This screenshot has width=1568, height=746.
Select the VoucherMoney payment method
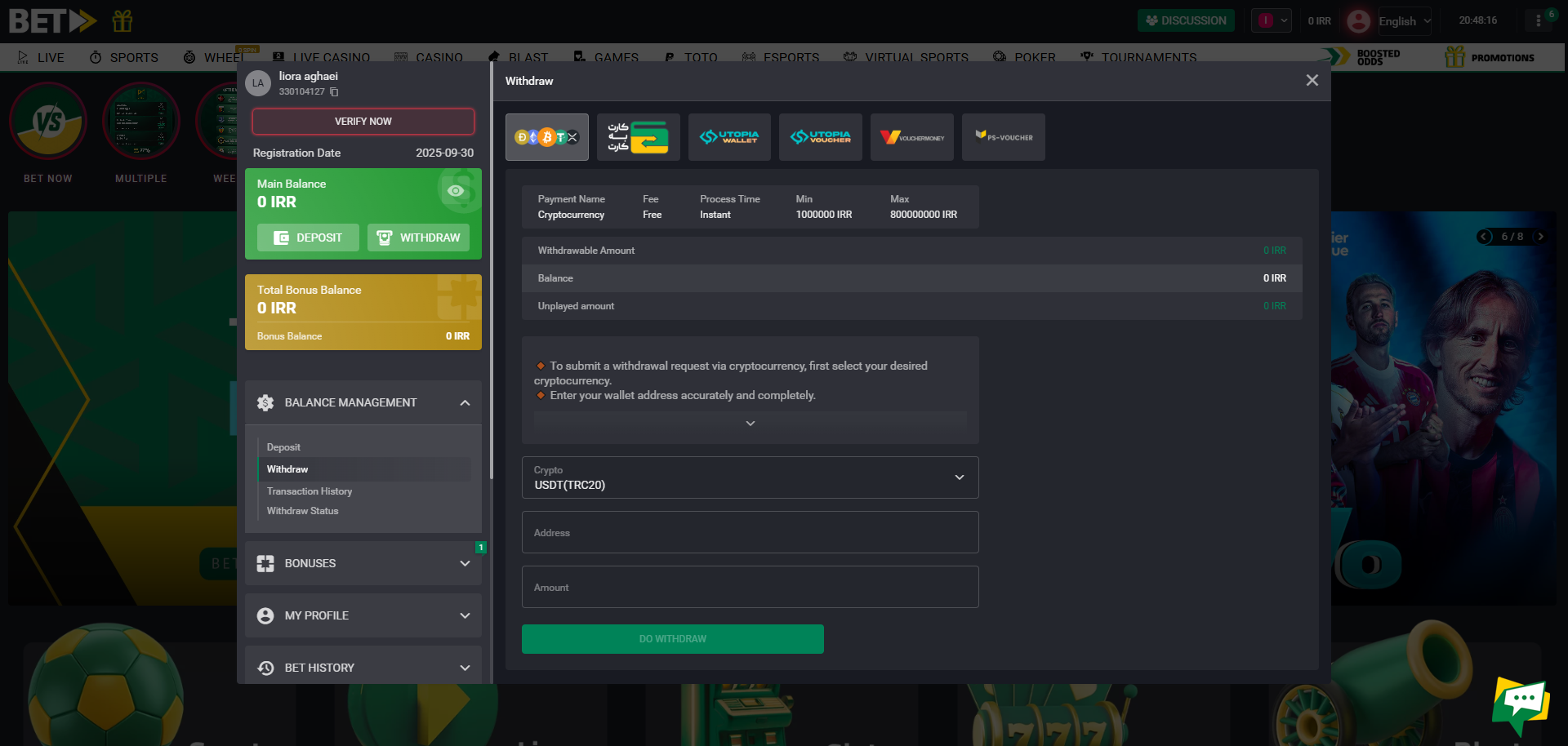911,137
